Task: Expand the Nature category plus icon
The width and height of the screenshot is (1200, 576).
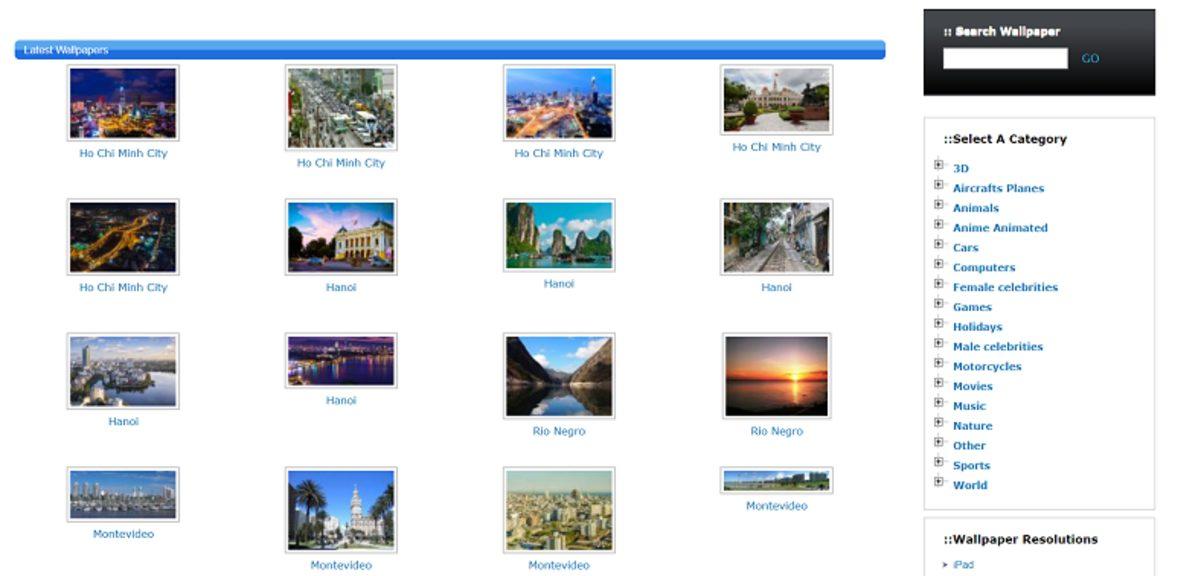Action: coord(939,423)
